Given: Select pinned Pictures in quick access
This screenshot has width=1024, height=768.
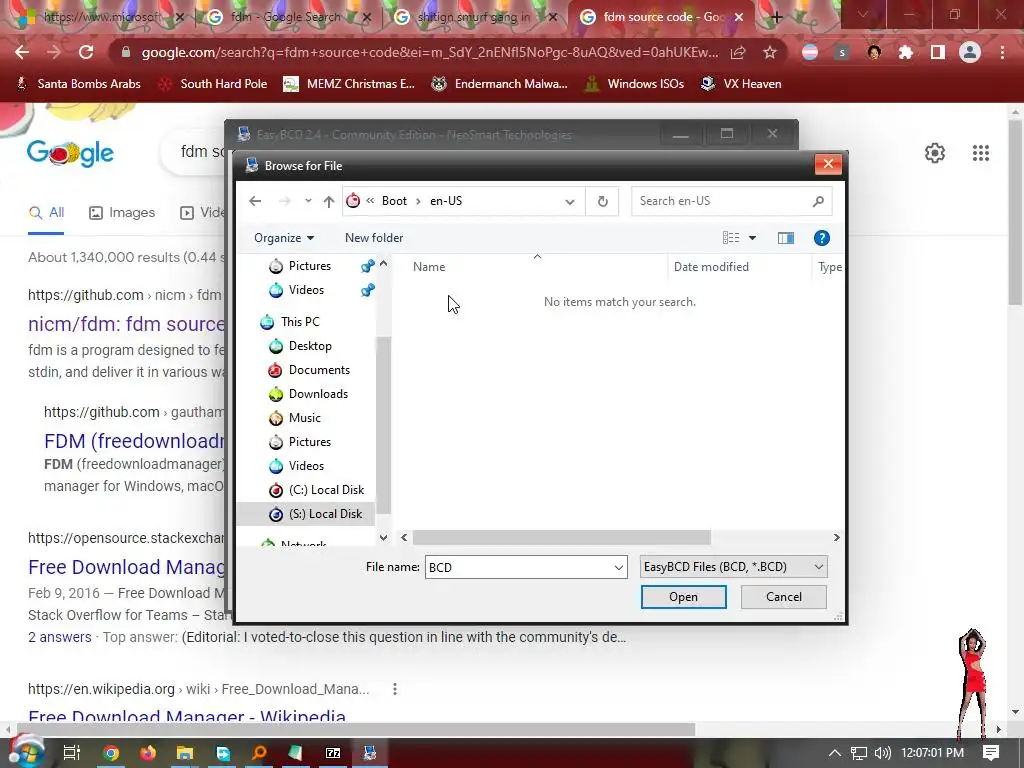Looking at the screenshot, I should click(309, 266).
